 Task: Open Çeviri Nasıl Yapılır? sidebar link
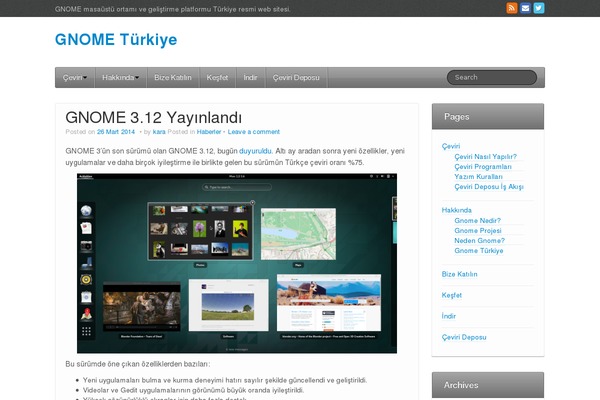(x=485, y=157)
